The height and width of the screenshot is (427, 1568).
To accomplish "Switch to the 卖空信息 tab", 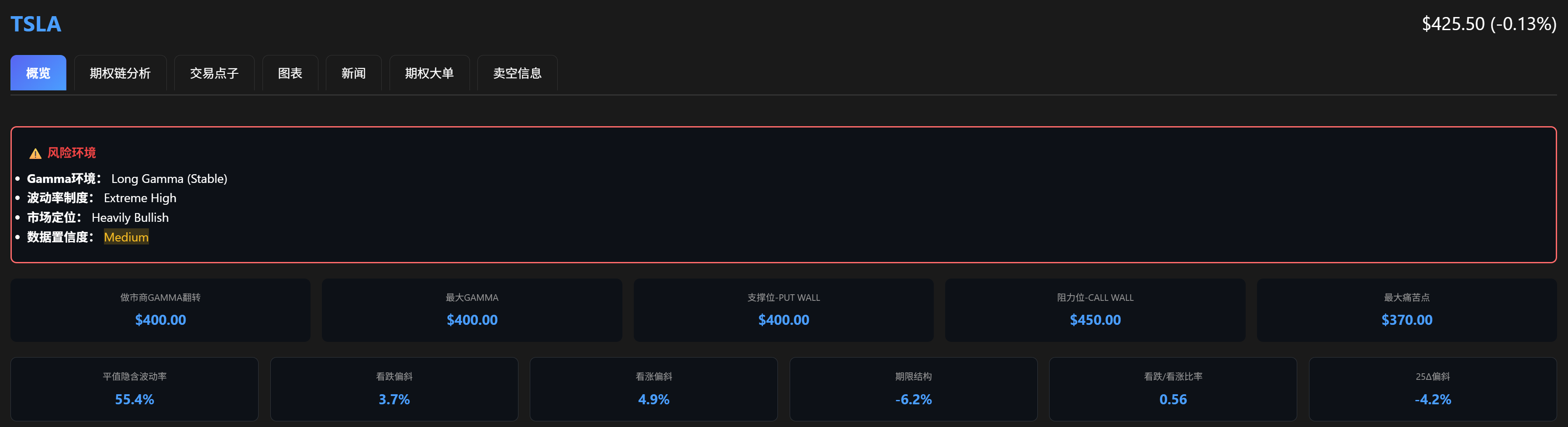I will click(x=518, y=73).
